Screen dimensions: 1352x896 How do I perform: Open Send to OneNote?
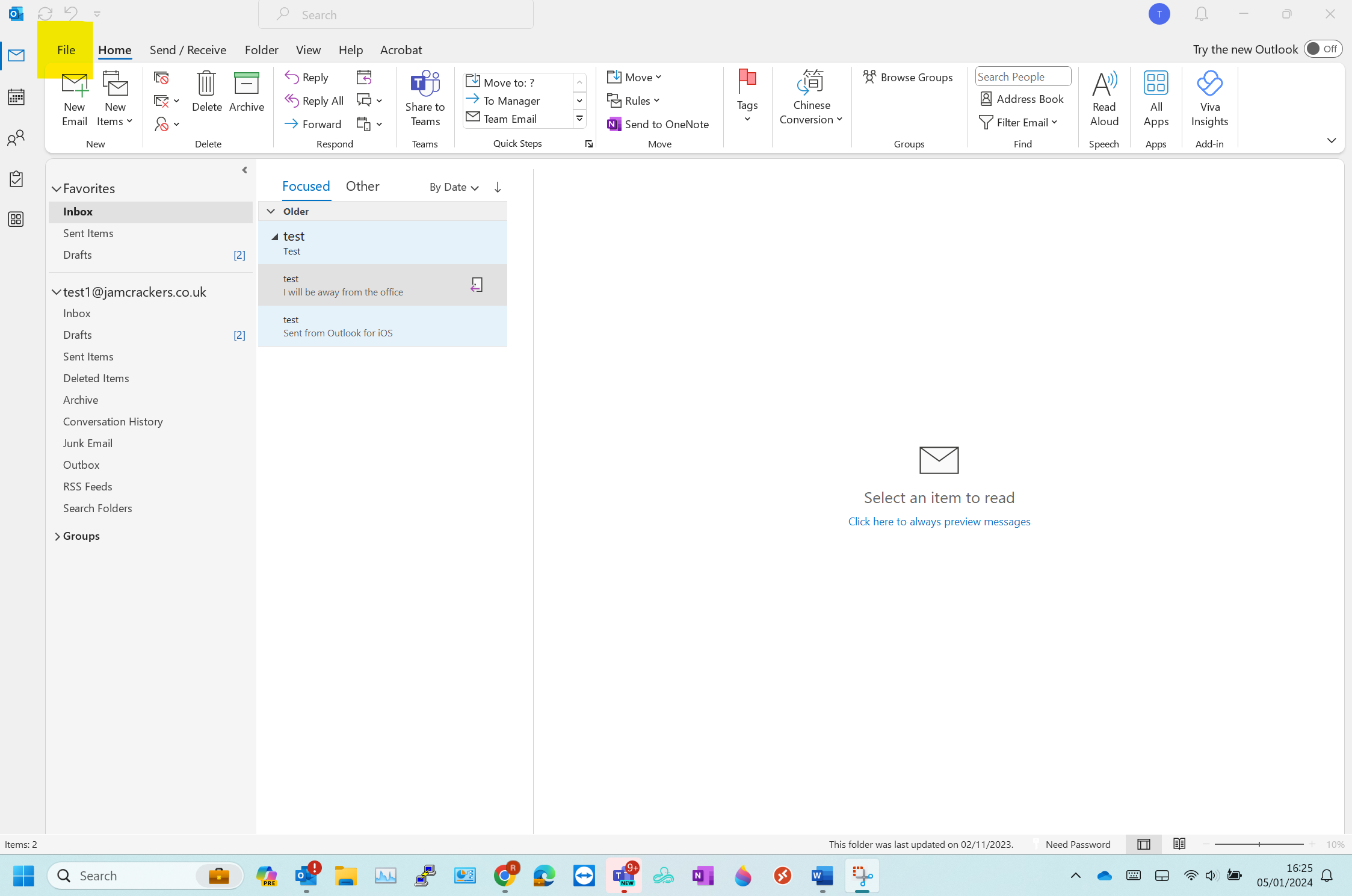point(658,124)
